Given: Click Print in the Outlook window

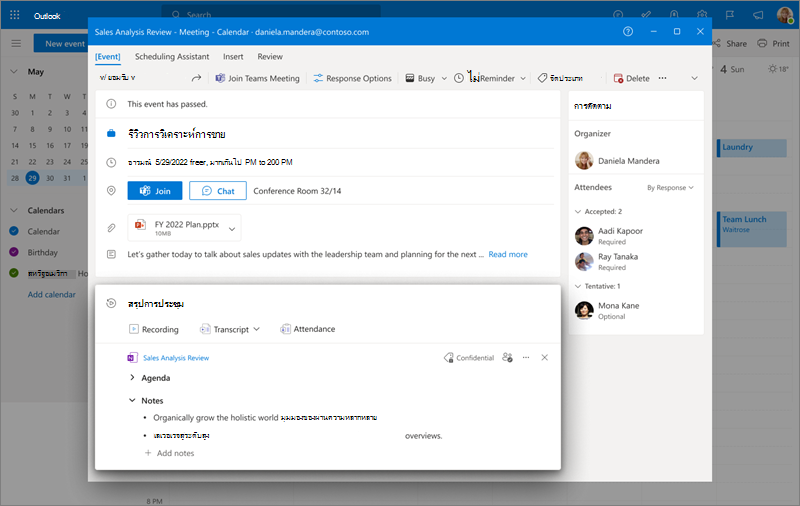Looking at the screenshot, I should [x=773, y=44].
